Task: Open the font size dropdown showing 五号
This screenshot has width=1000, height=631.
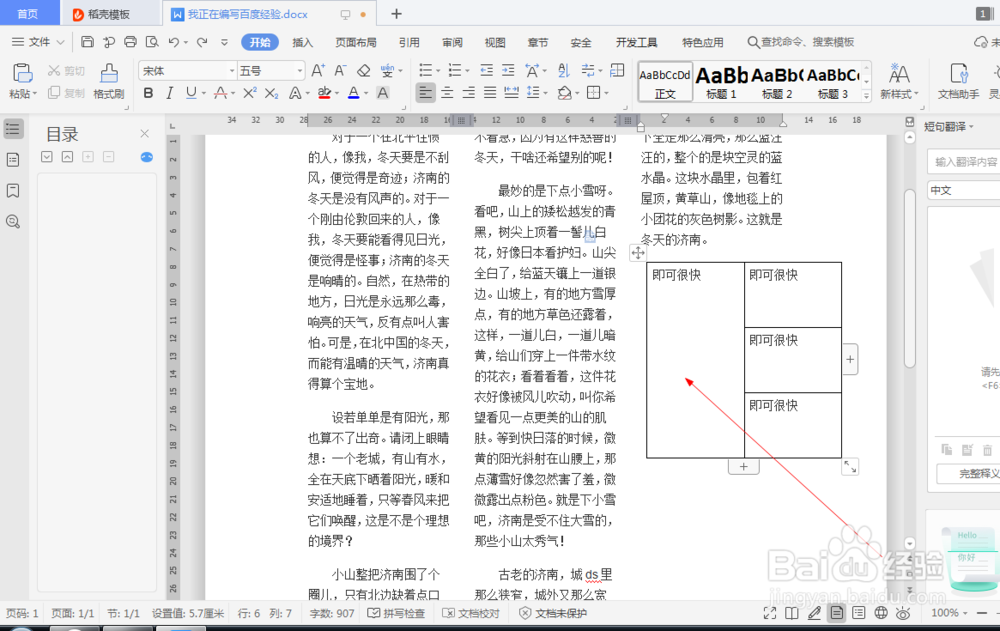Action: click(300, 70)
